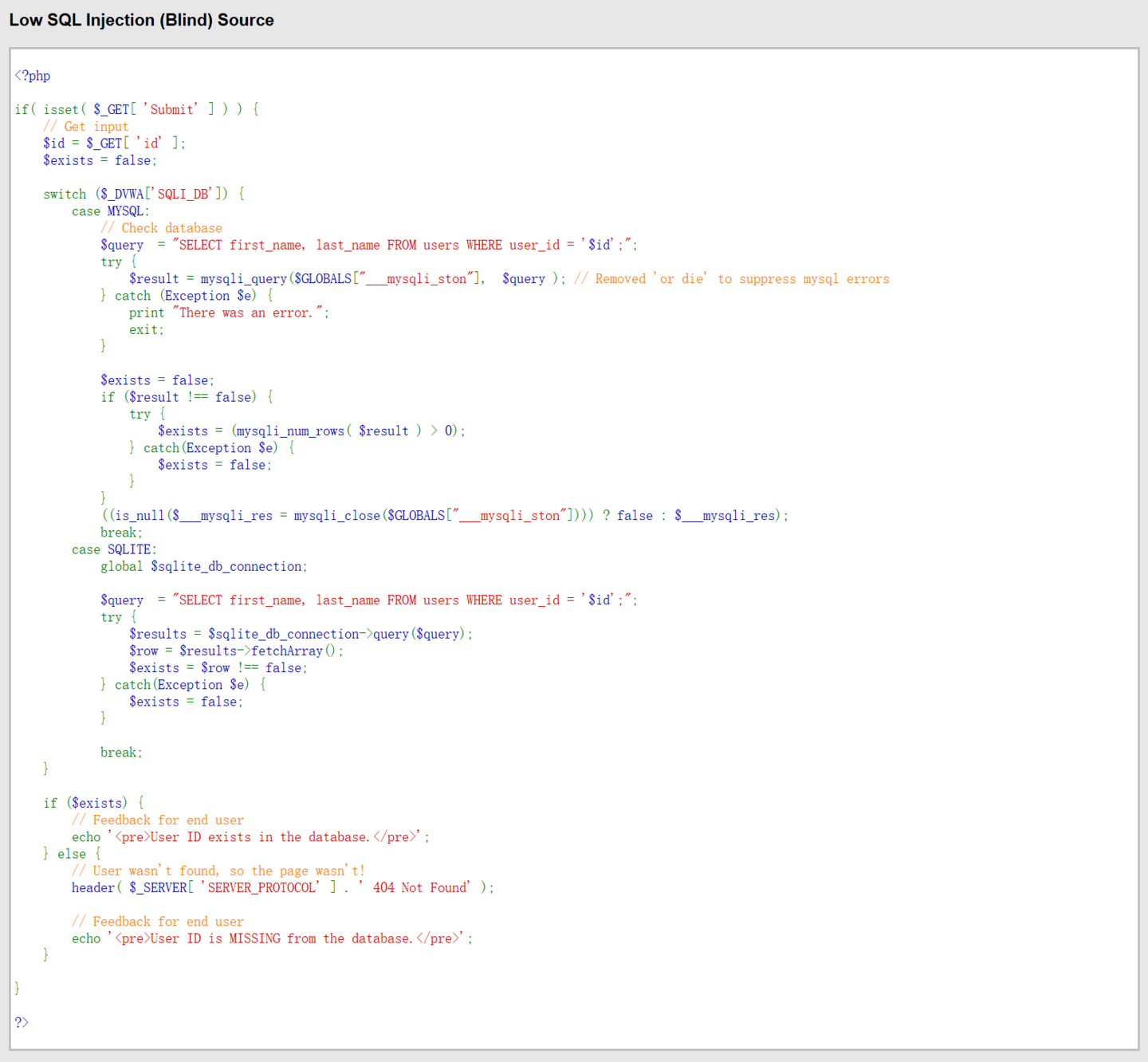This screenshot has height=1062, width=1148.
Task: Click the opening <?php tag
Action: point(33,76)
